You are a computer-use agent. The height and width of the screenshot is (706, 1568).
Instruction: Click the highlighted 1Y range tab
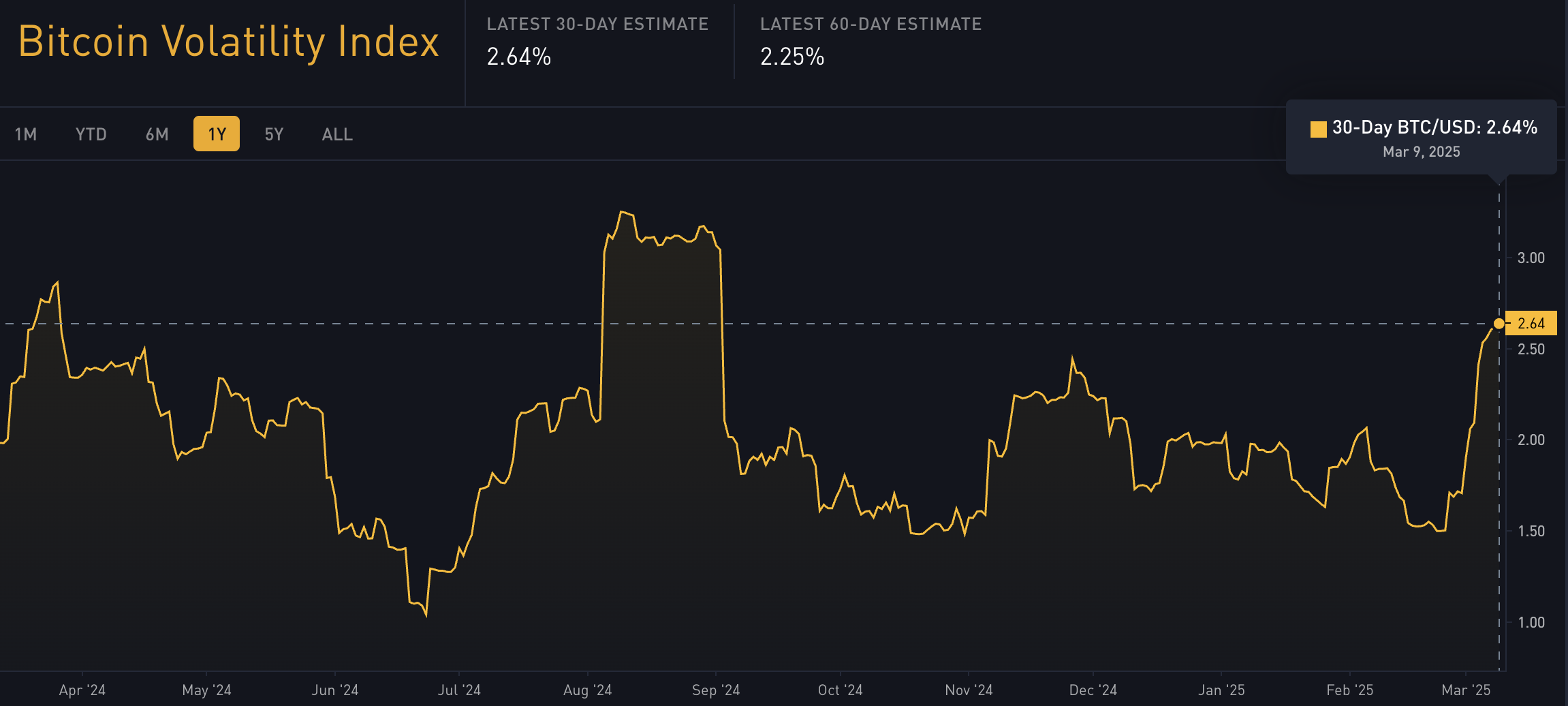217,134
